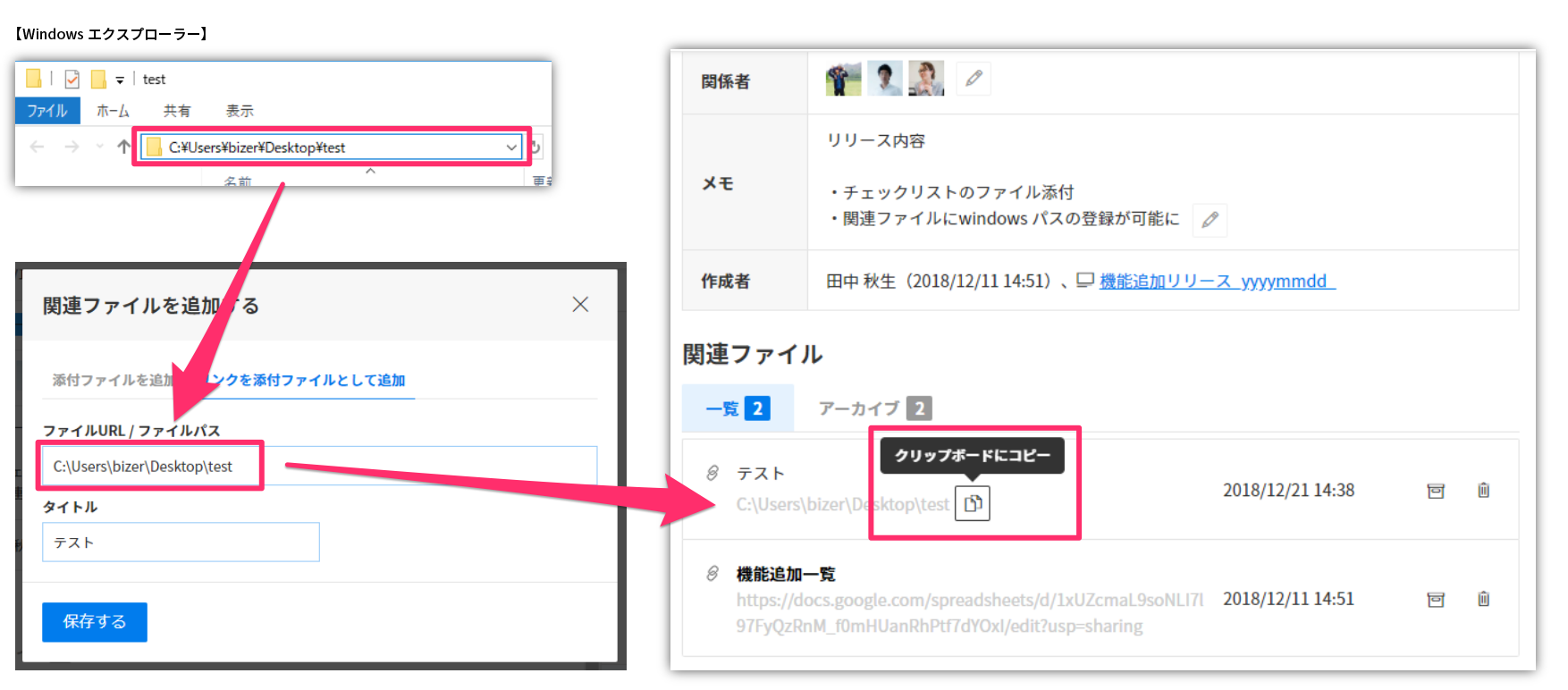Viewport: 1568px width, 690px height.
Task: Archive the テスト related file
Action: tap(1436, 491)
